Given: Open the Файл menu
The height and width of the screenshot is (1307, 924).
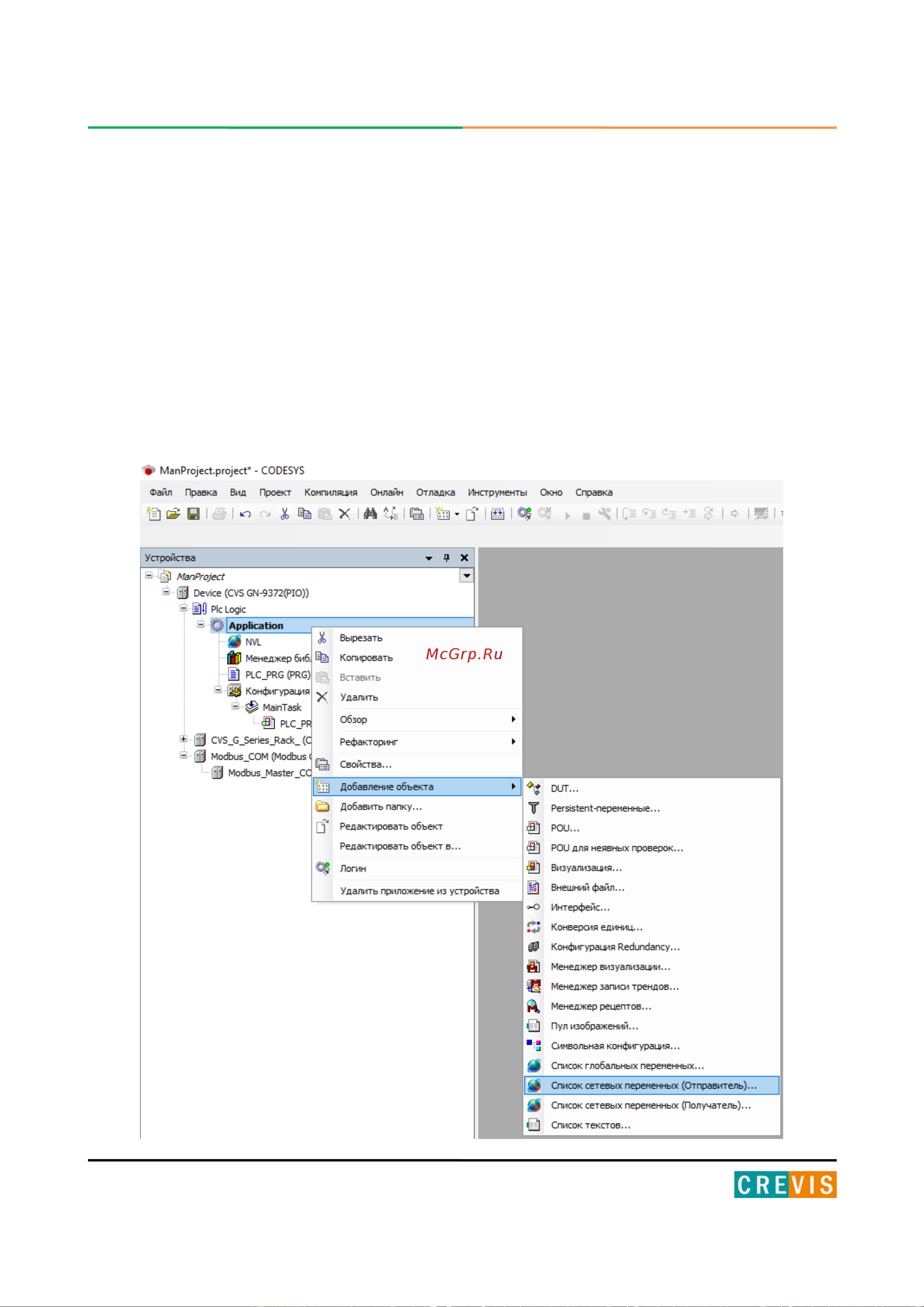Looking at the screenshot, I should pyautogui.click(x=161, y=492).
